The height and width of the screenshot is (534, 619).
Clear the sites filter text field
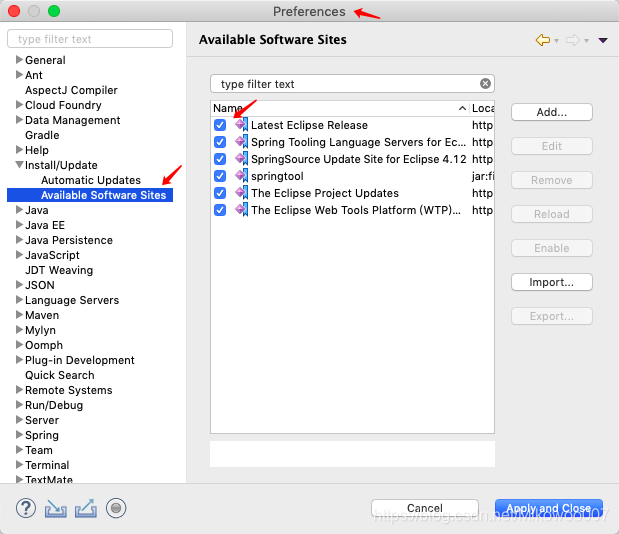[x=485, y=84]
